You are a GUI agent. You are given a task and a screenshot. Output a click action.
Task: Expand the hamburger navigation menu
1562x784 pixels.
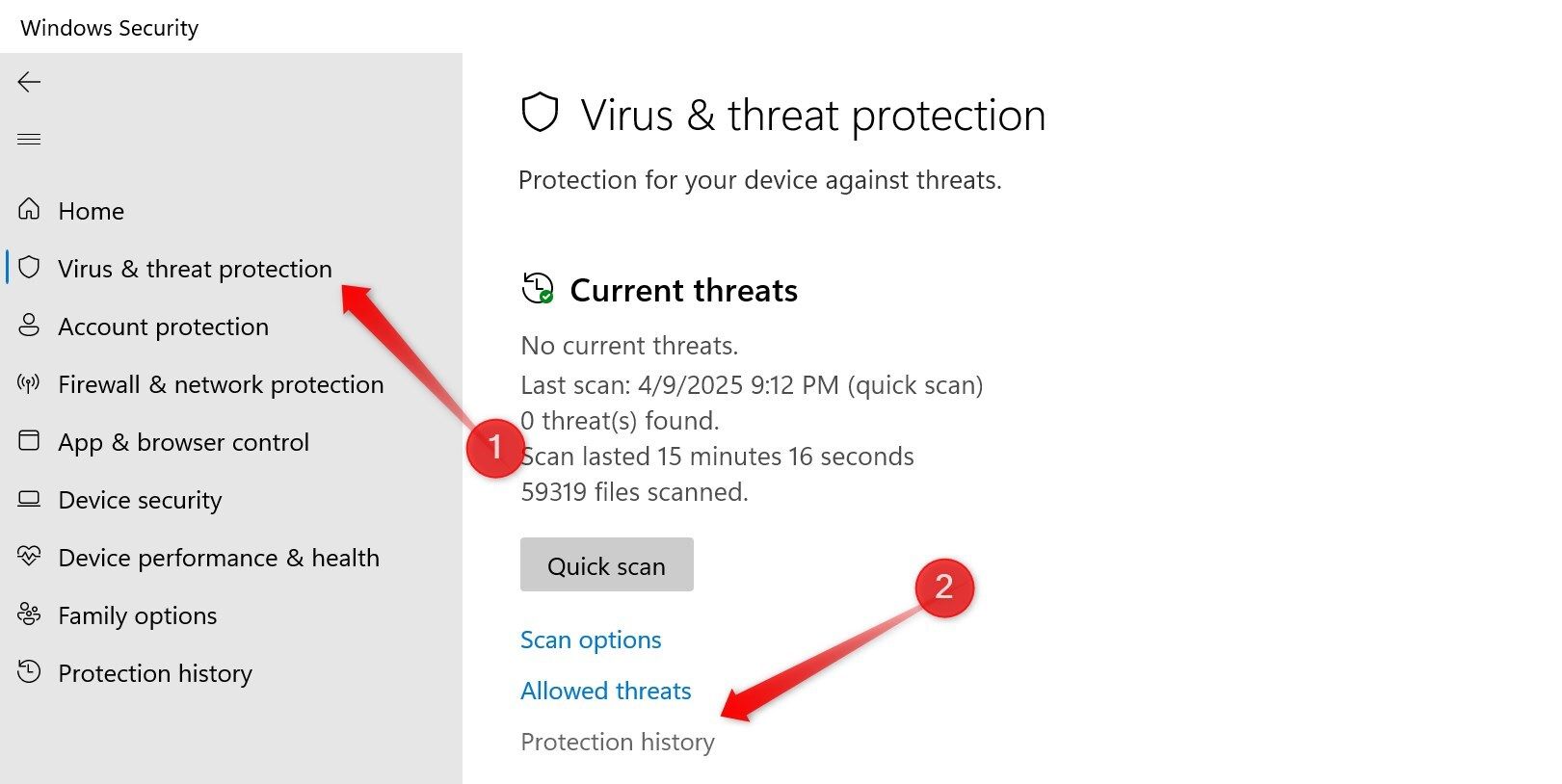29,139
